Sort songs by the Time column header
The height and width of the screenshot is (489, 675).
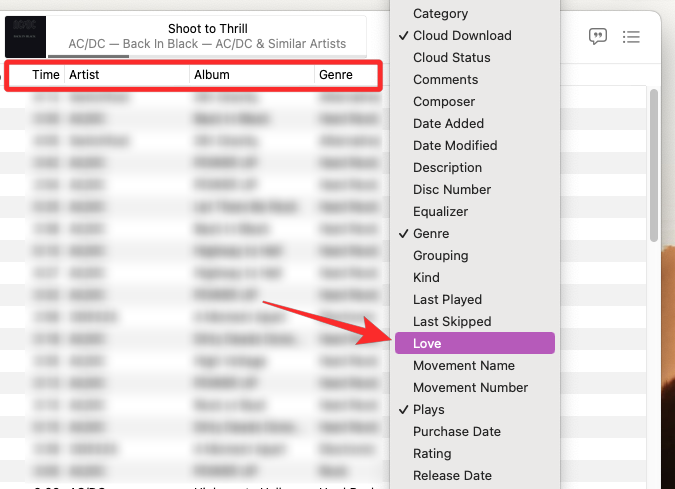[45, 75]
